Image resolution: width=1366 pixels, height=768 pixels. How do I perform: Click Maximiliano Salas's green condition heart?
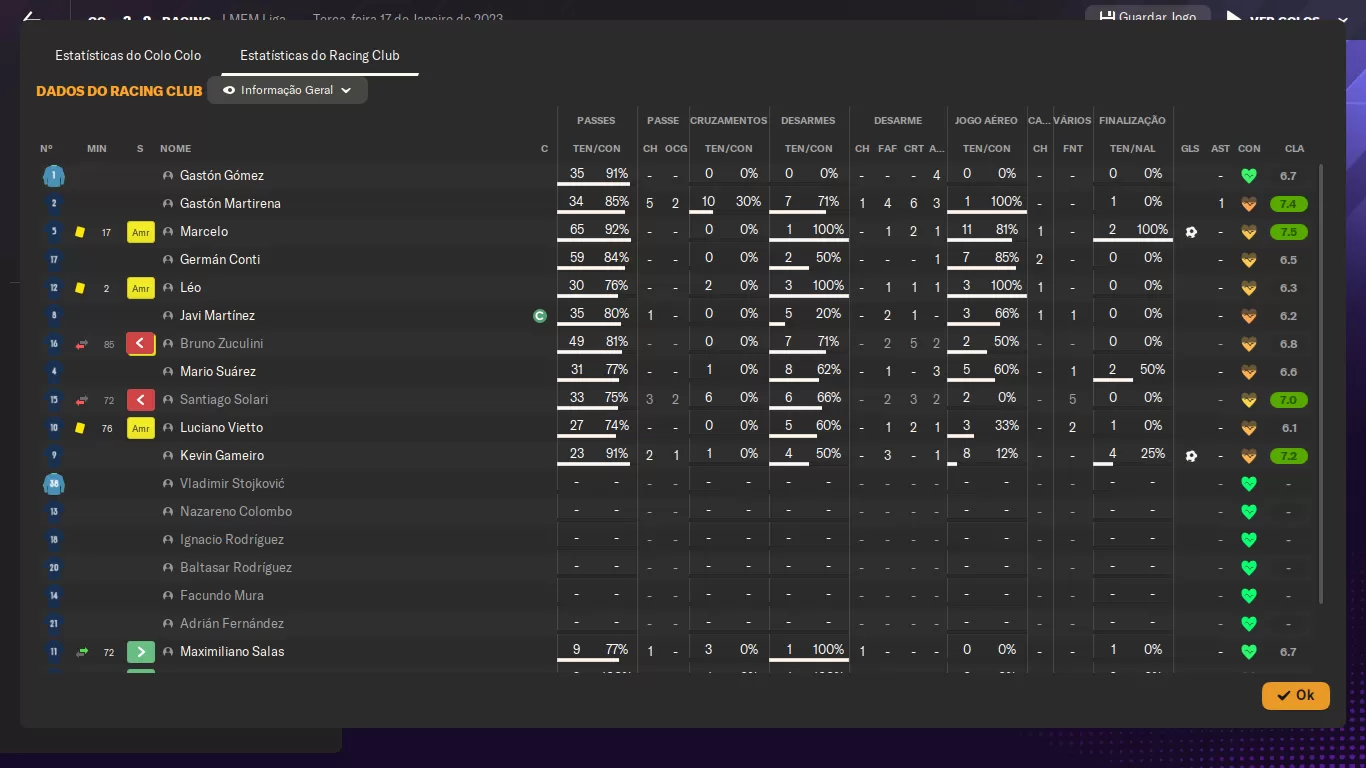[1248, 652]
